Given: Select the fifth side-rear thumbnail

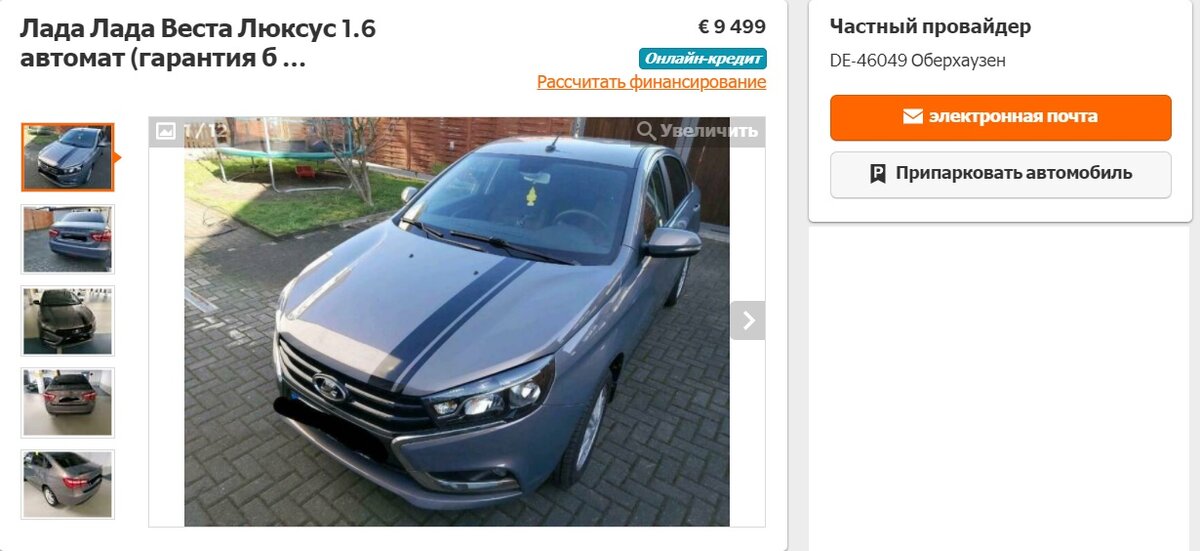Looking at the screenshot, I should [x=68, y=484].
